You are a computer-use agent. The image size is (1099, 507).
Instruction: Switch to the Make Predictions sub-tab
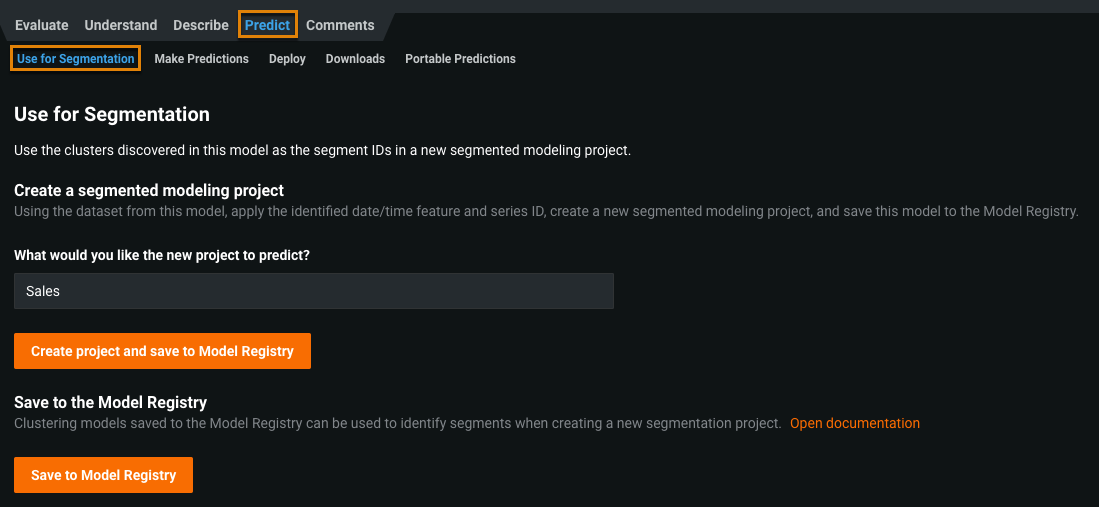point(201,59)
